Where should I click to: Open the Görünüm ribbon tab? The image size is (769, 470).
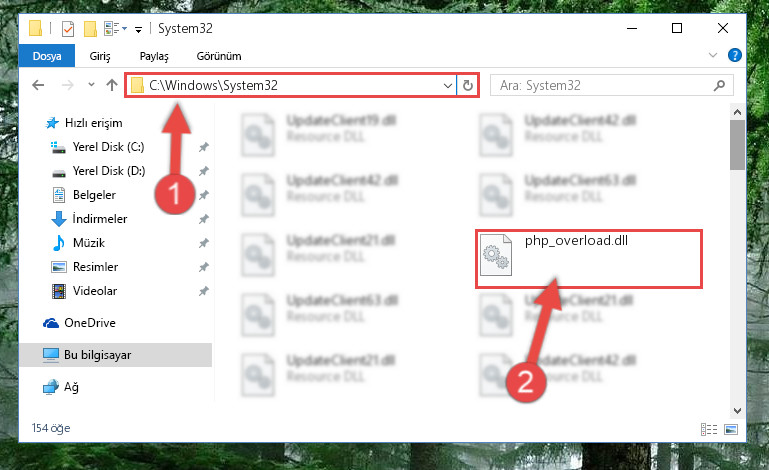coord(219,56)
